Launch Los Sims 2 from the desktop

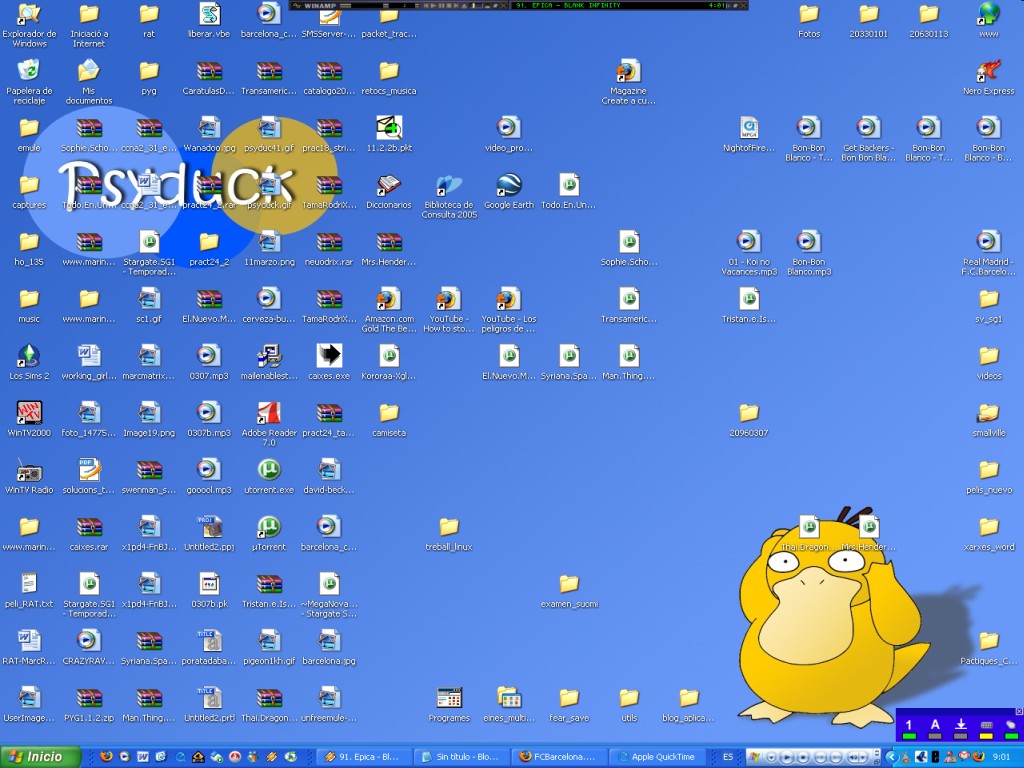pyautogui.click(x=29, y=362)
